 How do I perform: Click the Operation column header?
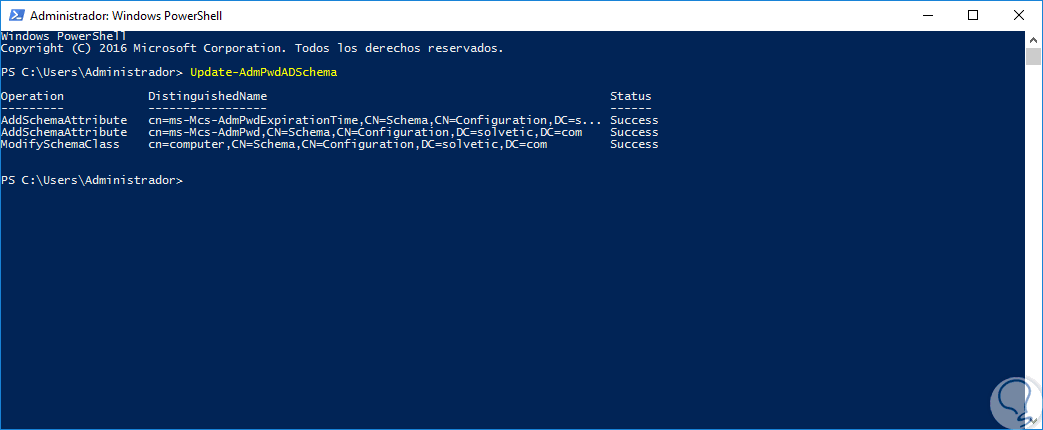click(x=32, y=96)
